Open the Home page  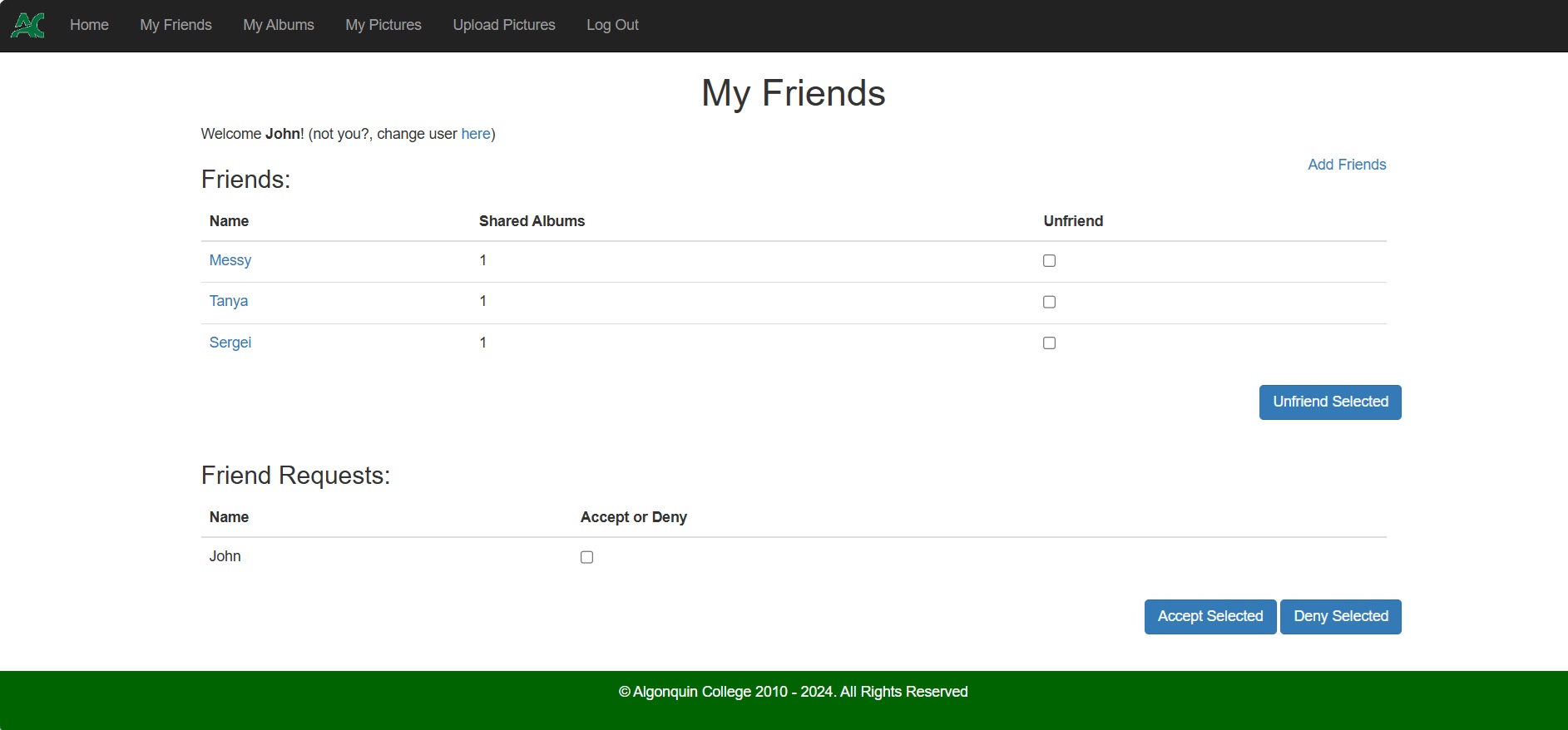[89, 25]
